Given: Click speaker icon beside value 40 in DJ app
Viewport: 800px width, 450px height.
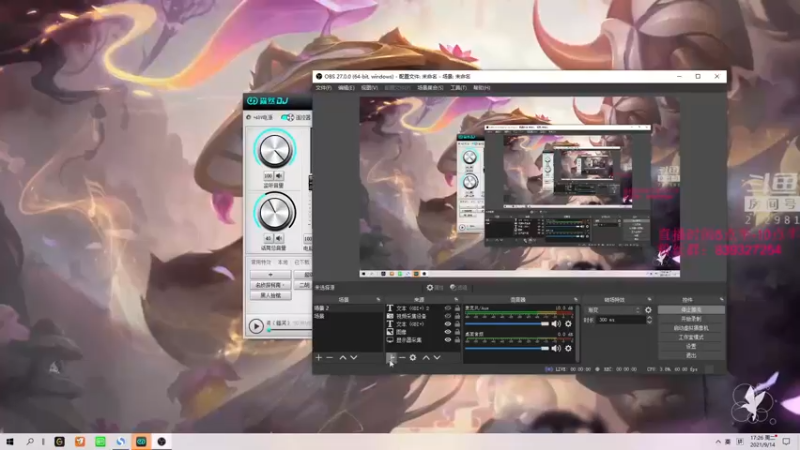Looking at the screenshot, I should click(279, 238).
